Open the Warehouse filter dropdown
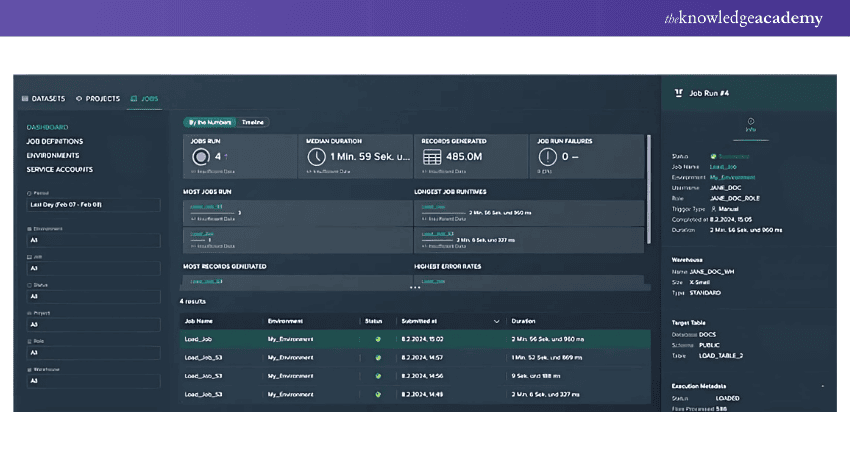The width and height of the screenshot is (850, 450). 93,381
